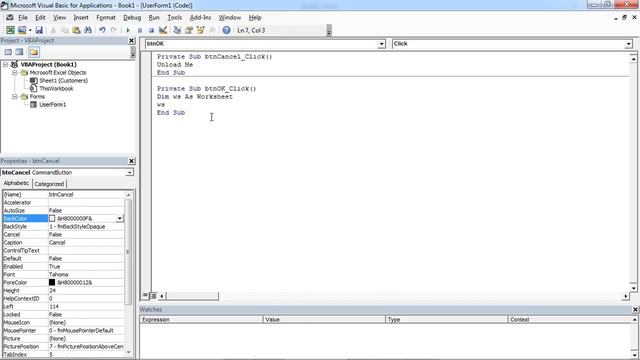The image size is (640, 360).
Task: Open the Run menu
Action: click(154, 18)
